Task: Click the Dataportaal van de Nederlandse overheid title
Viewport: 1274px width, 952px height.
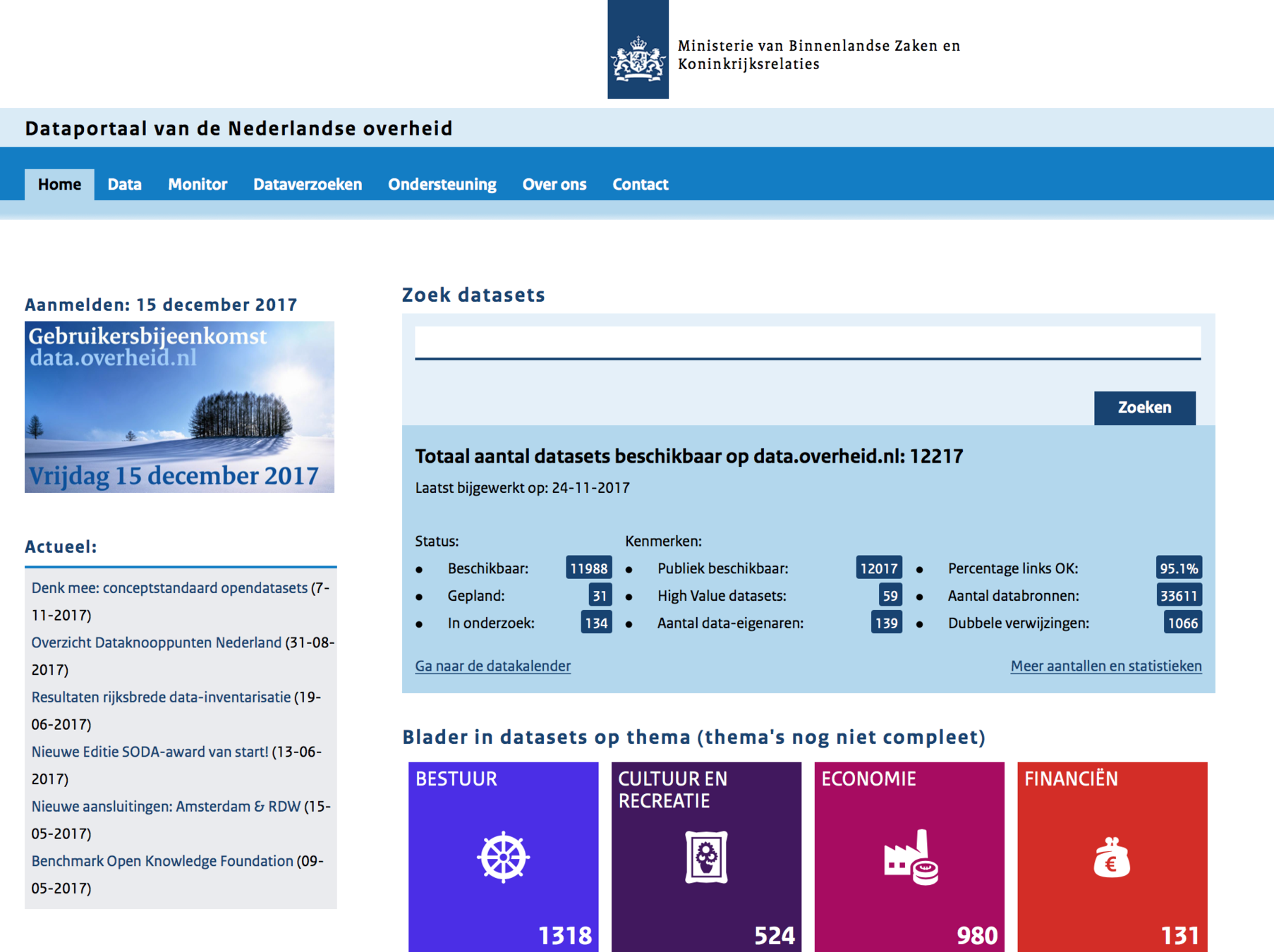Action: [238, 128]
